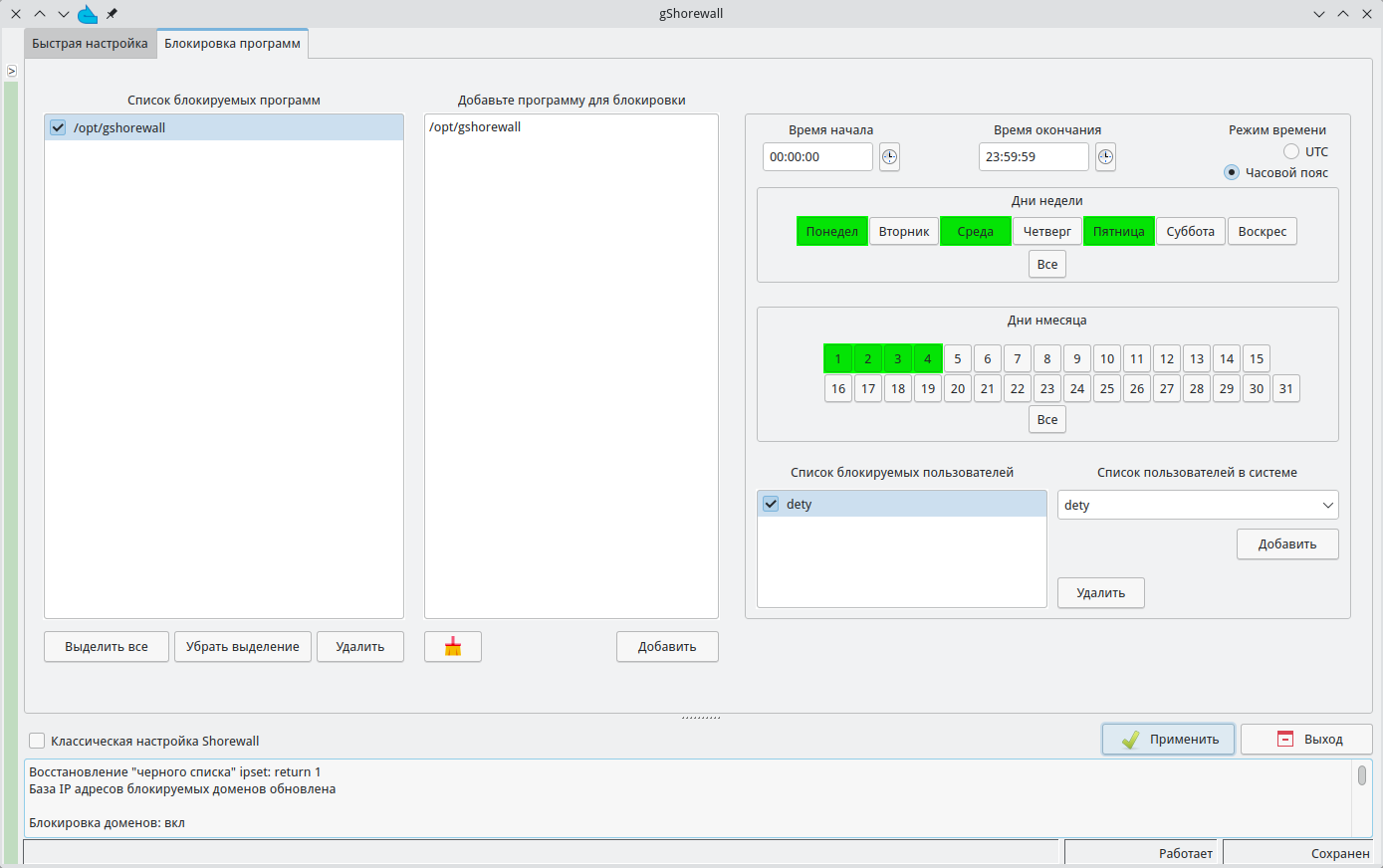This screenshot has height=868, width=1383.
Task: Toggle month day 10
Action: 1107,359
